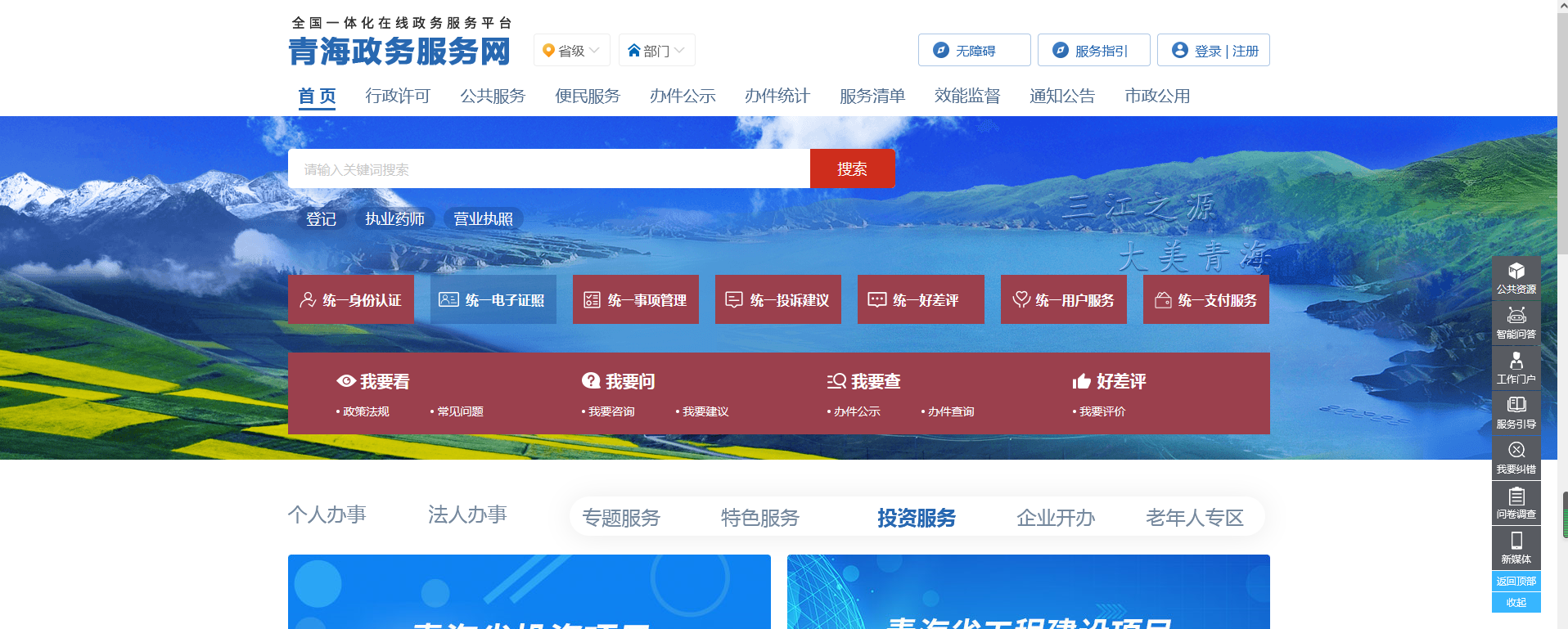1568x629 pixels.
Task: Open 办件统计 nav item
Action: coord(777,96)
